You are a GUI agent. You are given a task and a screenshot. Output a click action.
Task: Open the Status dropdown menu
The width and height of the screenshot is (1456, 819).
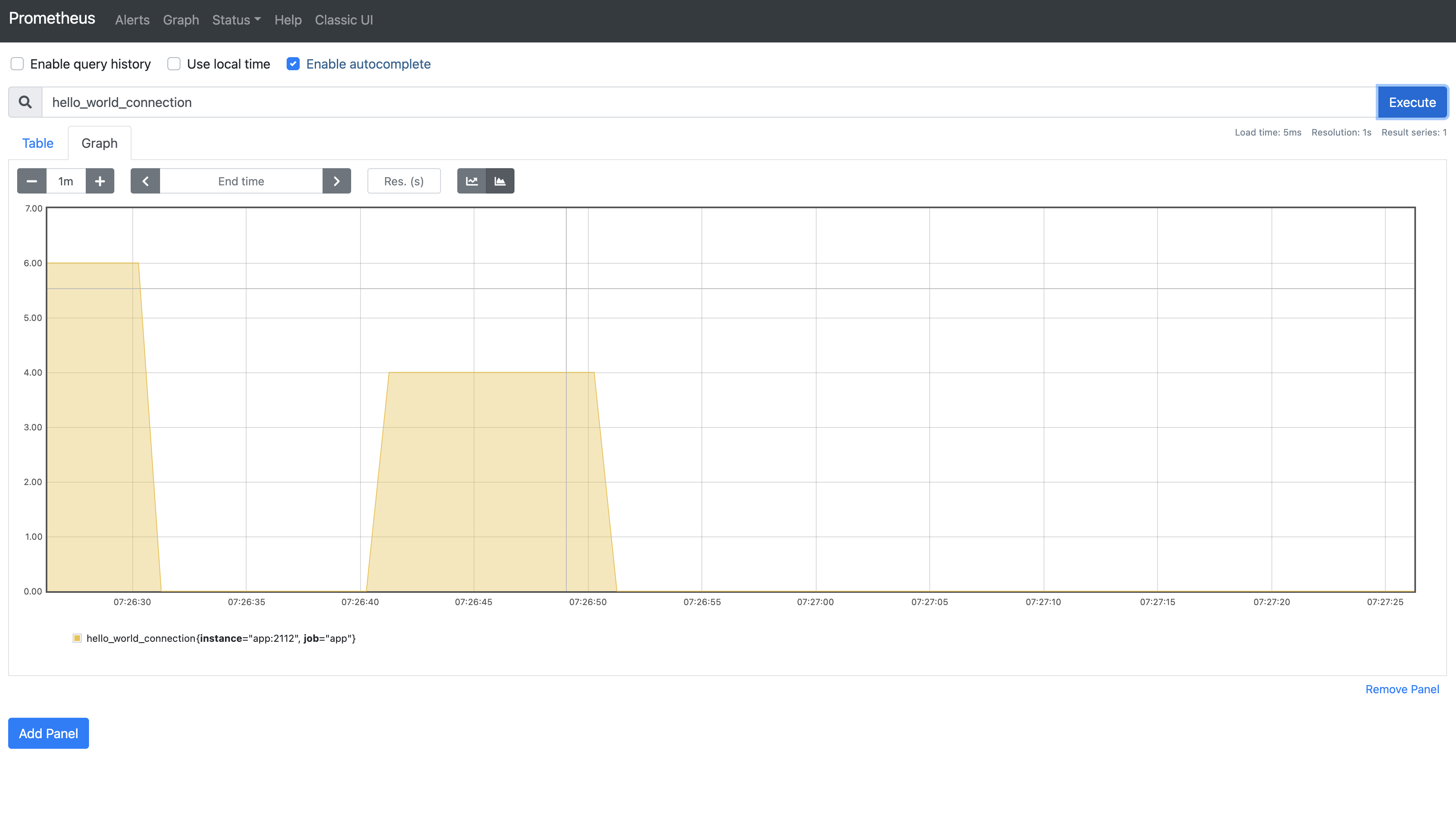[x=236, y=20]
